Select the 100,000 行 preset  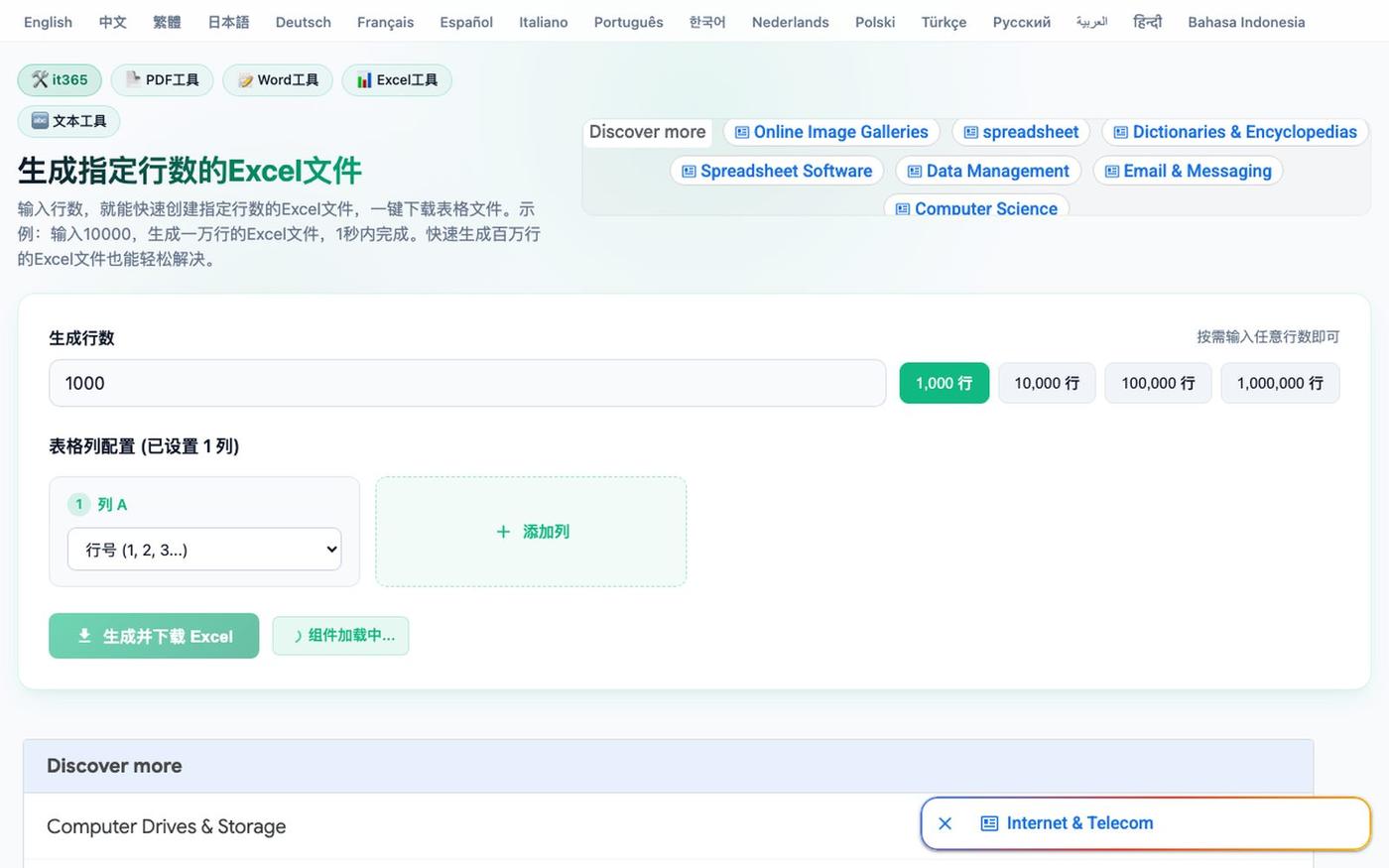1158,383
